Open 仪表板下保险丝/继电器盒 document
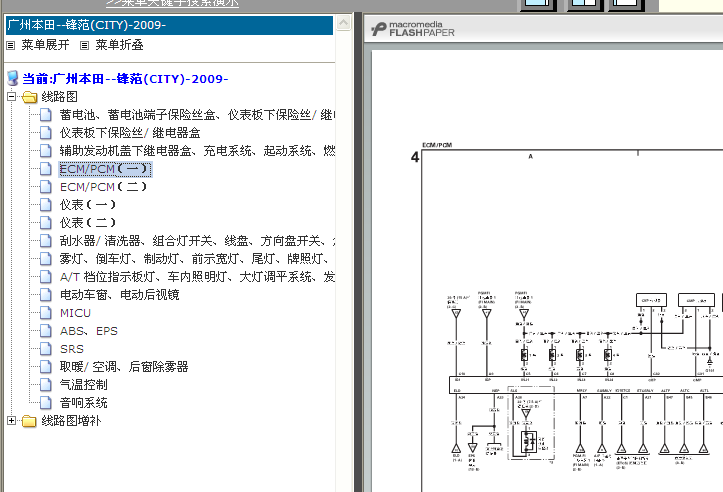The width and height of the screenshot is (723, 492). [x=130, y=133]
